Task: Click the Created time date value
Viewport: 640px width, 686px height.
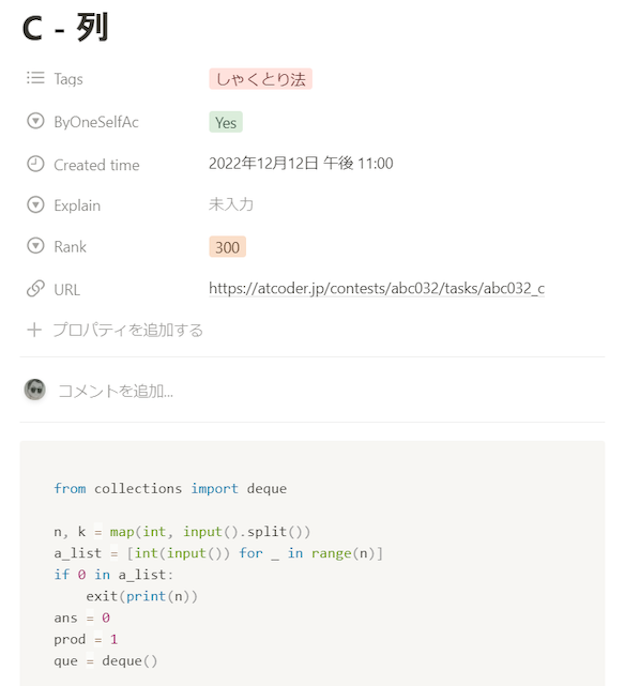Action: pyautogui.click(x=301, y=164)
